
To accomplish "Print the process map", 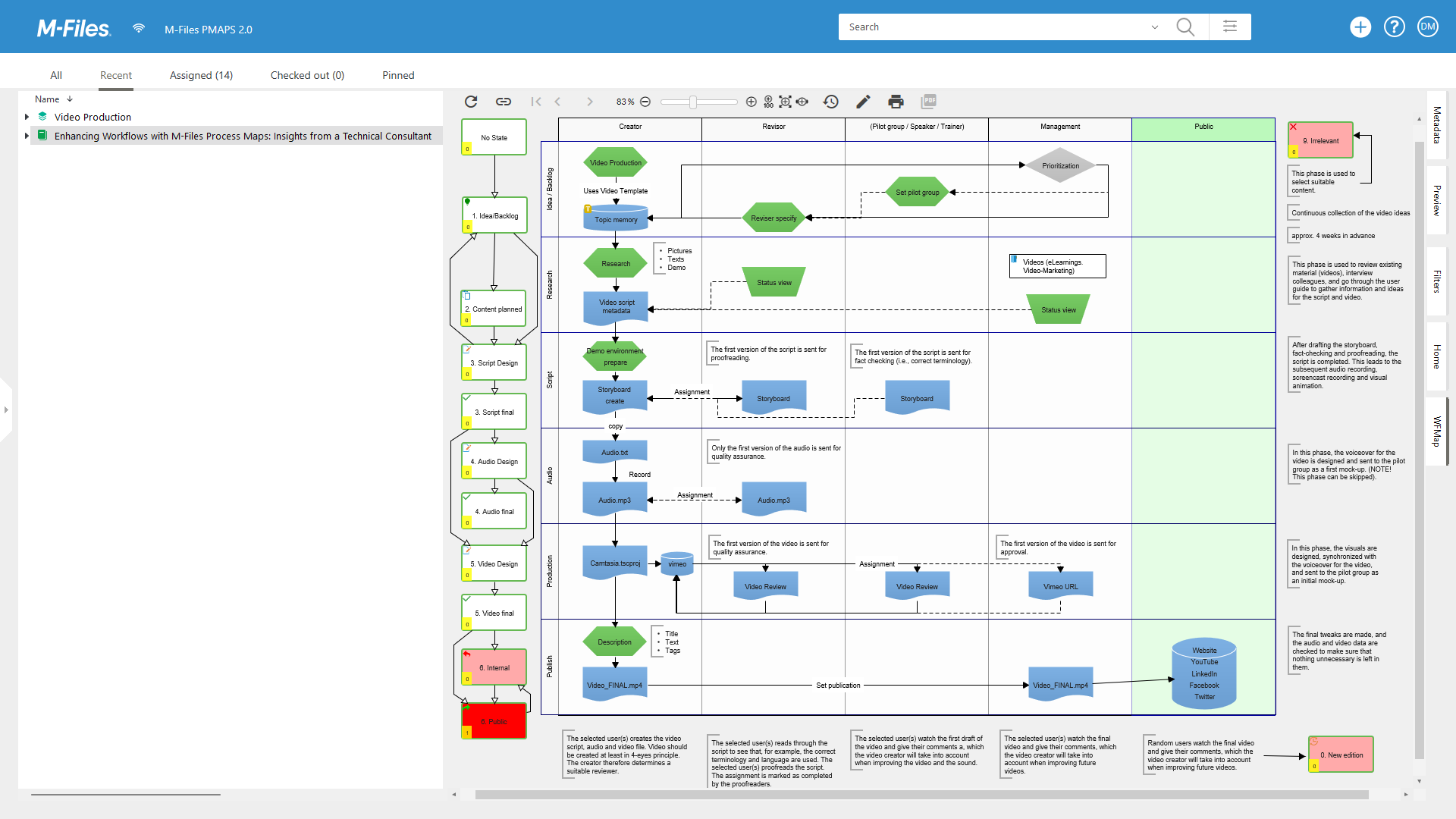I will [x=896, y=102].
